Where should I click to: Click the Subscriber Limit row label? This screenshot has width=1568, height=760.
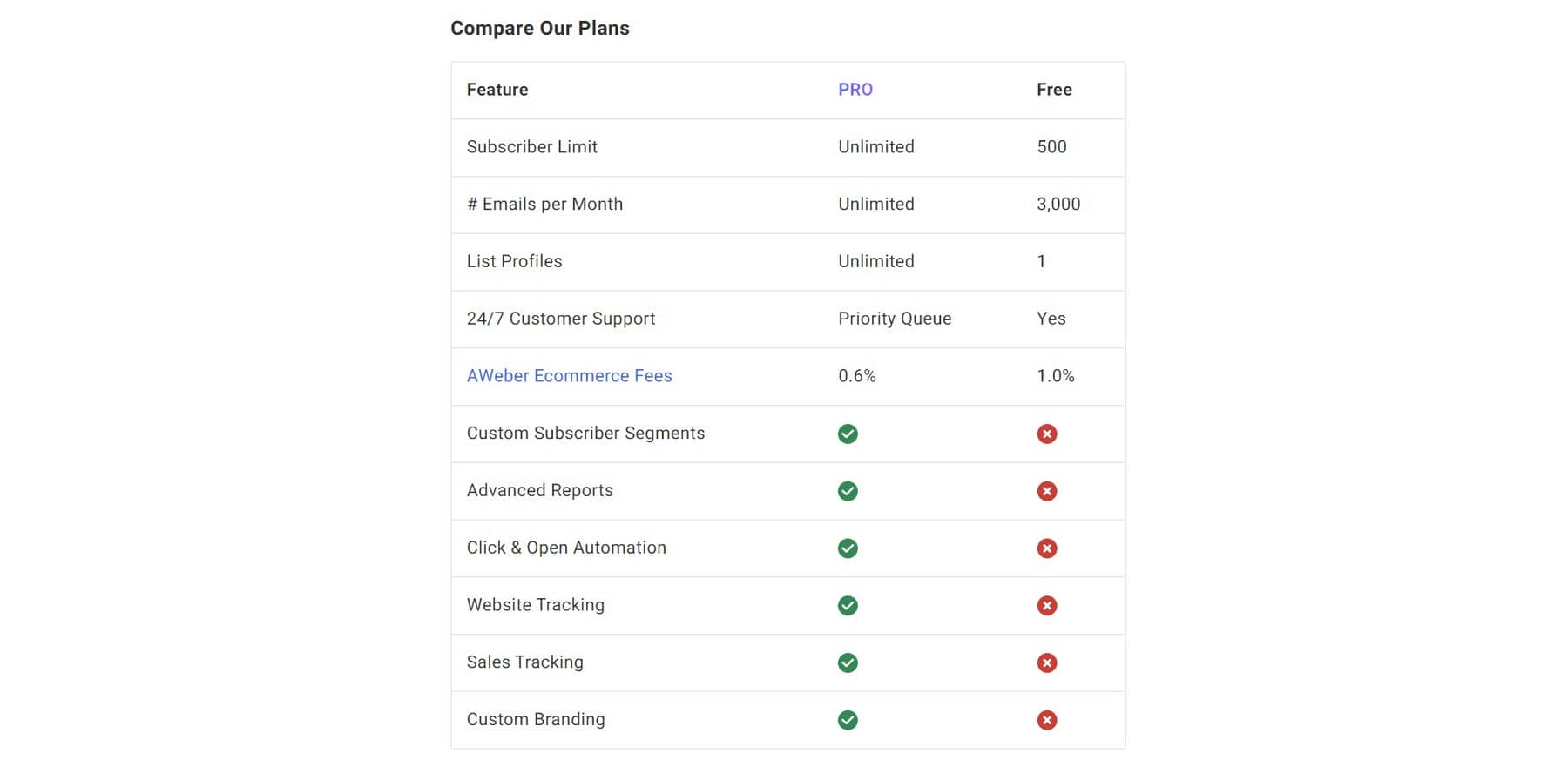(x=531, y=147)
